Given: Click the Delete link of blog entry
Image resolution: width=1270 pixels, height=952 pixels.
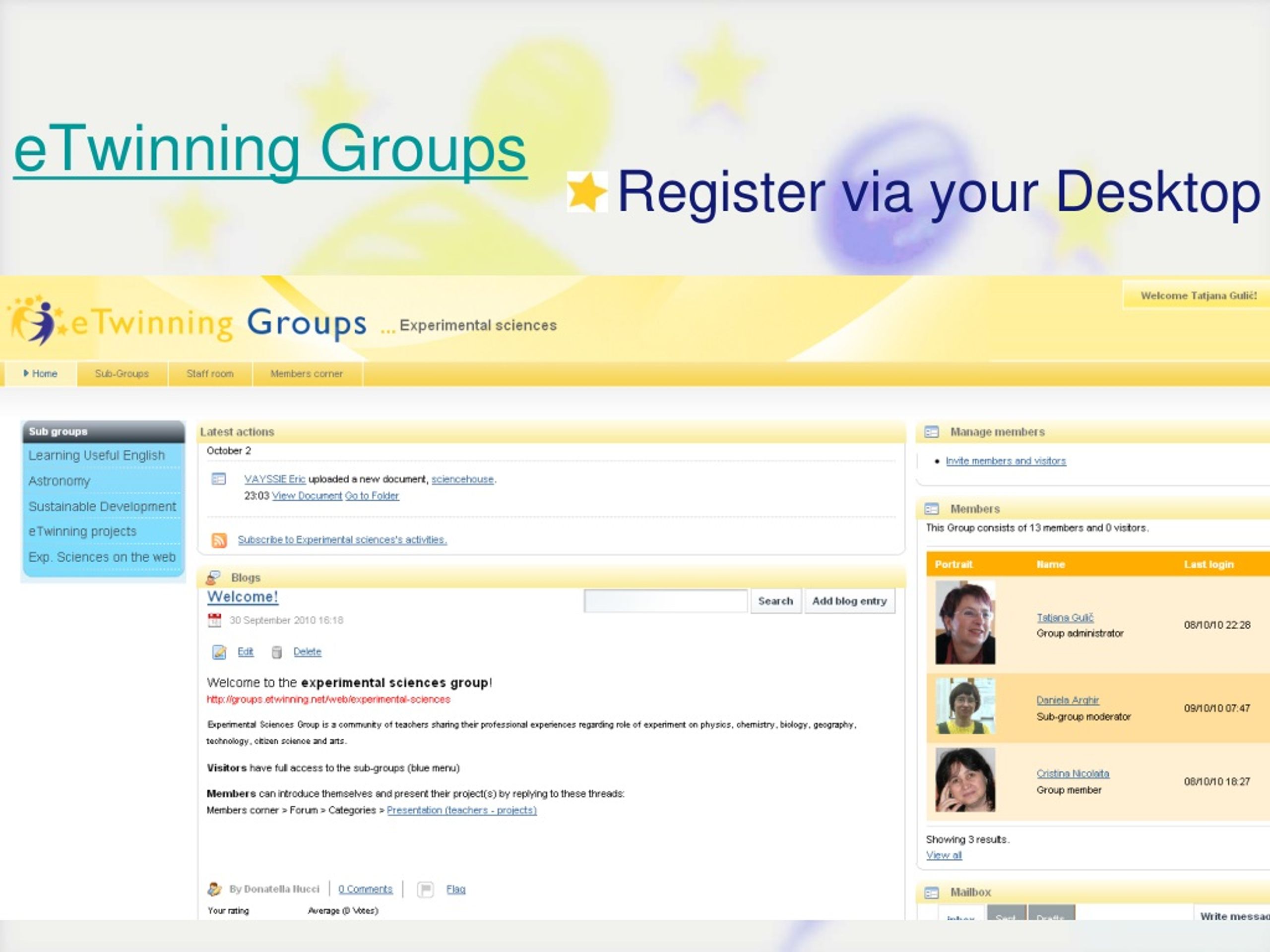Looking at the screenshot, I should point(307,652).
